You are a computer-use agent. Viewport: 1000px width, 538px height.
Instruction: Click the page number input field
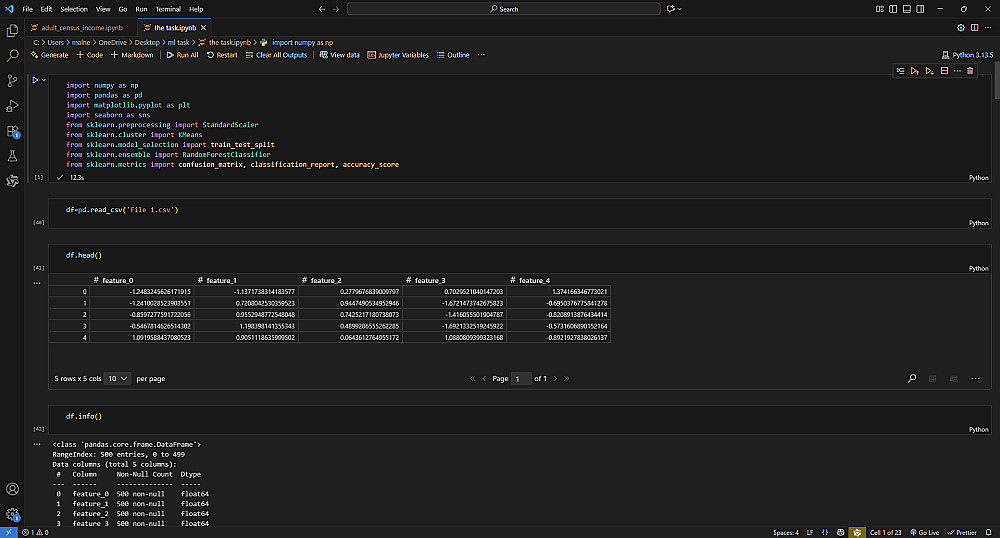(x=521, y=379)
